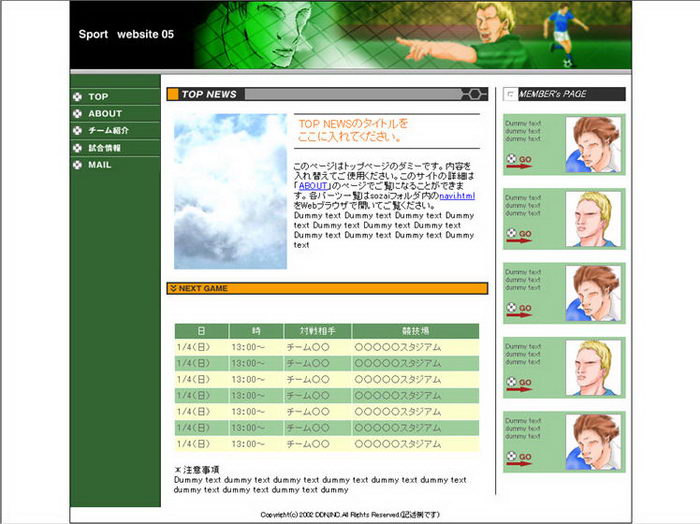Follow the ABOUT hyperlink in the news text
The image size is (700, 524).
314,186
